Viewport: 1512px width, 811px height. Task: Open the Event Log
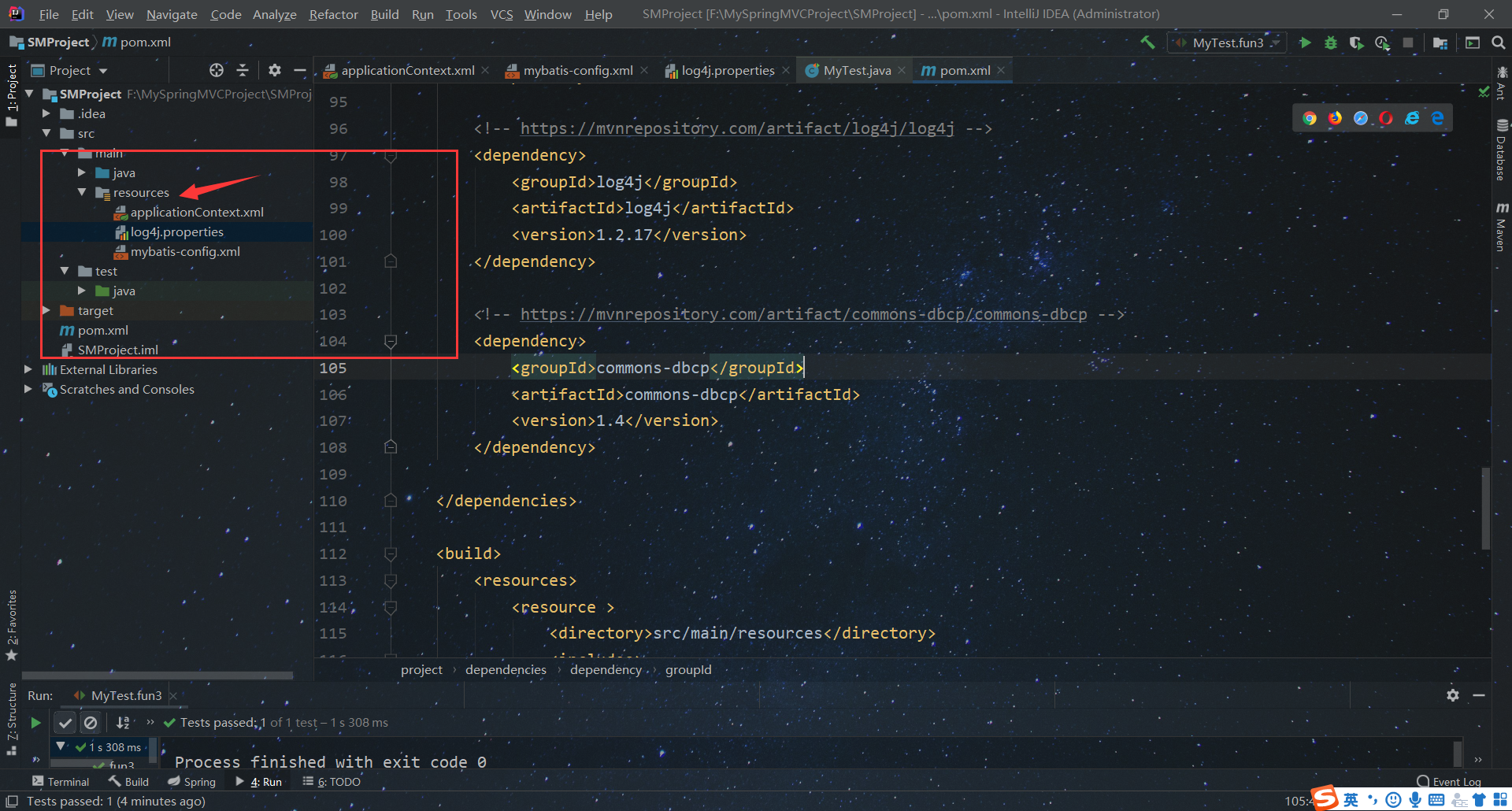point(1449,782)
